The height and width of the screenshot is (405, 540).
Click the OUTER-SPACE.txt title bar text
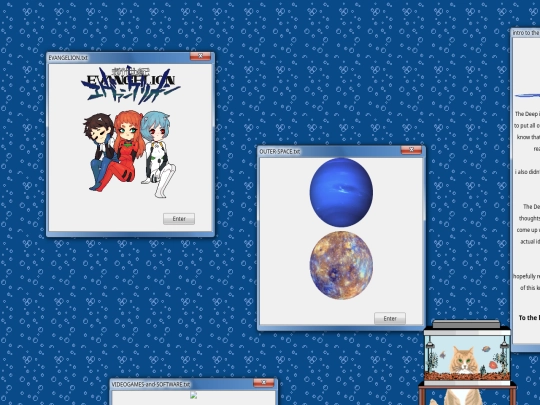click(x=280, y=152)
